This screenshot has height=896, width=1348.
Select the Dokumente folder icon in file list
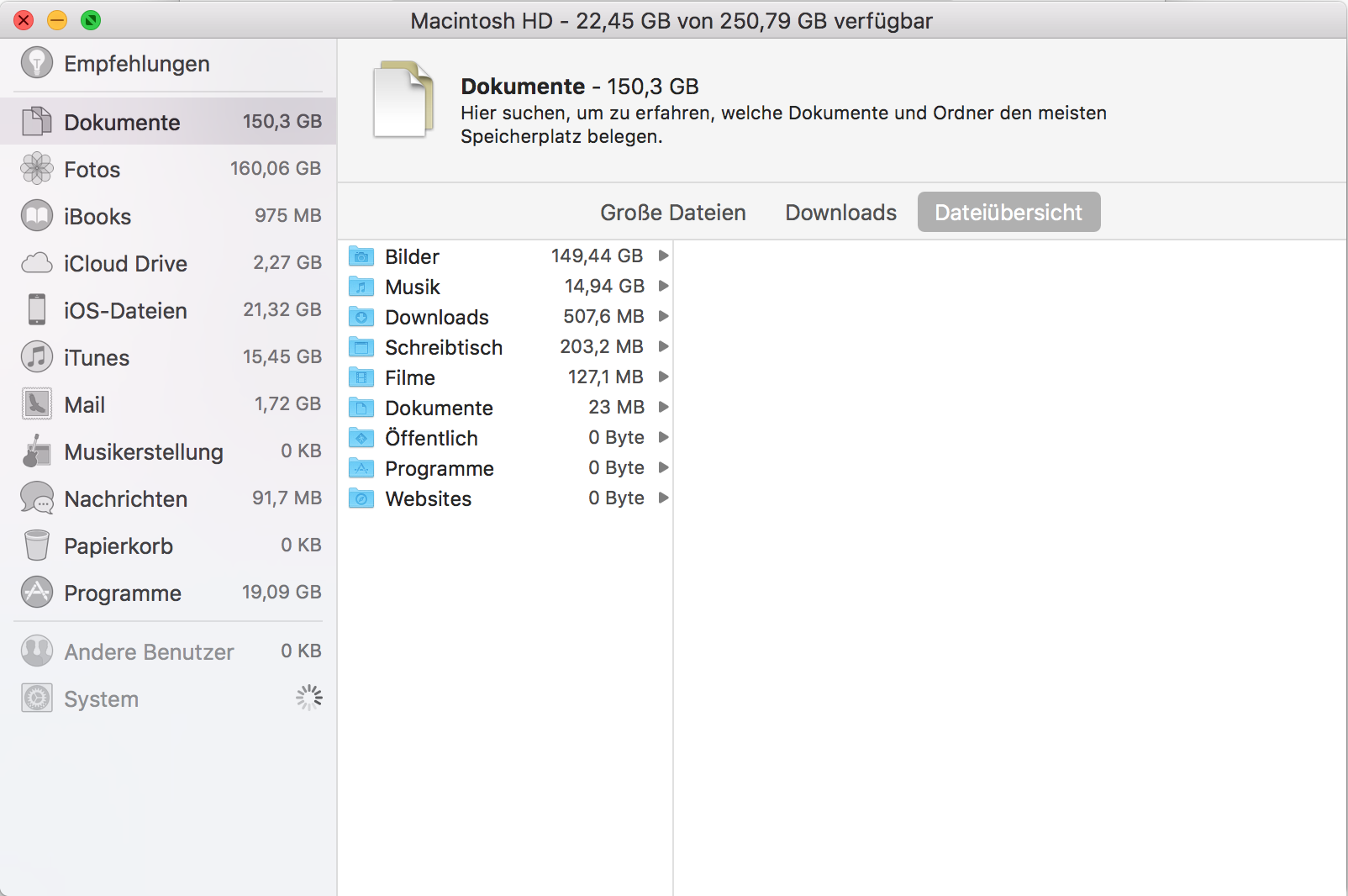coord(361,408)
